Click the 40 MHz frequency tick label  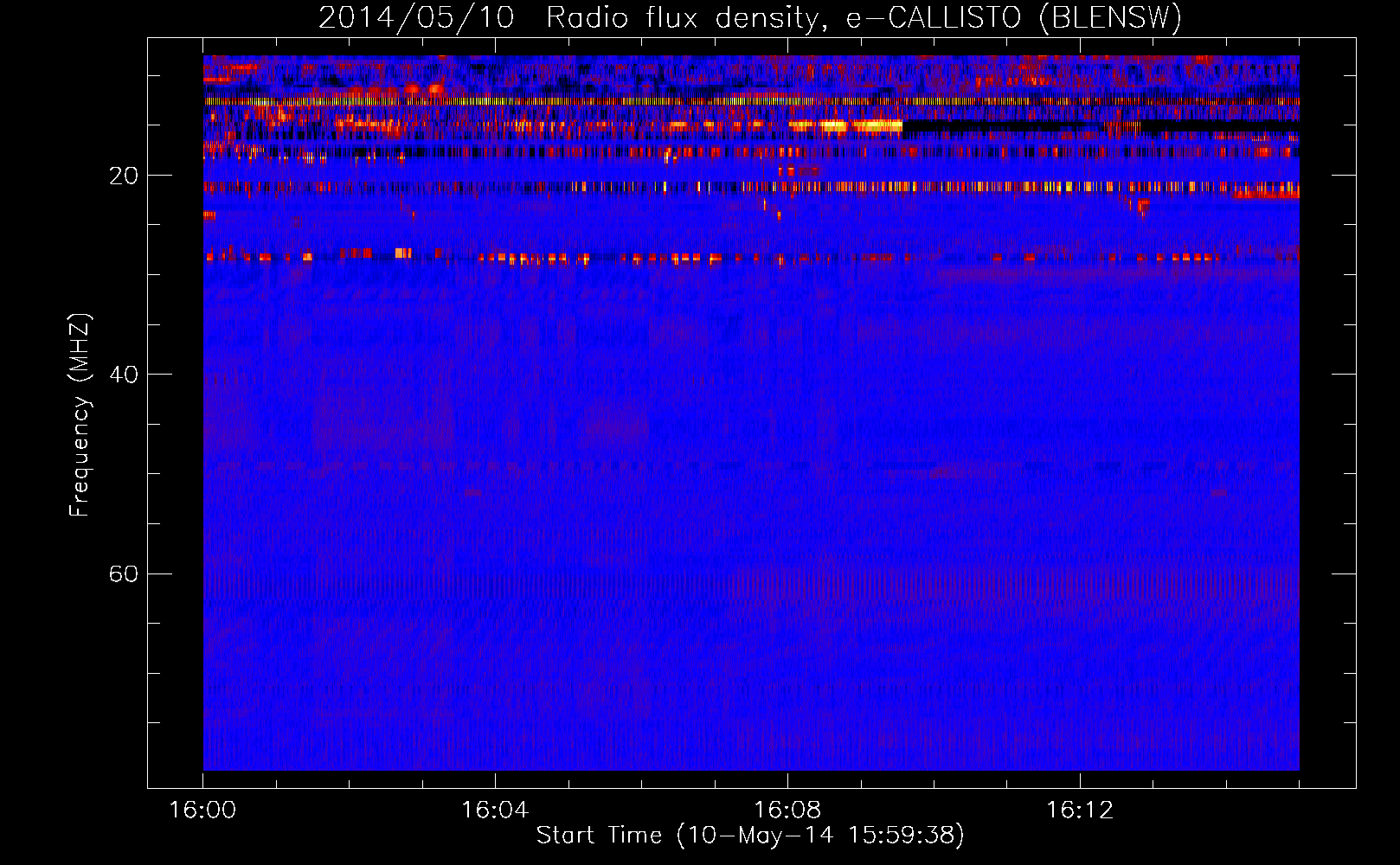pyautogui.click(x=123, y=375)
